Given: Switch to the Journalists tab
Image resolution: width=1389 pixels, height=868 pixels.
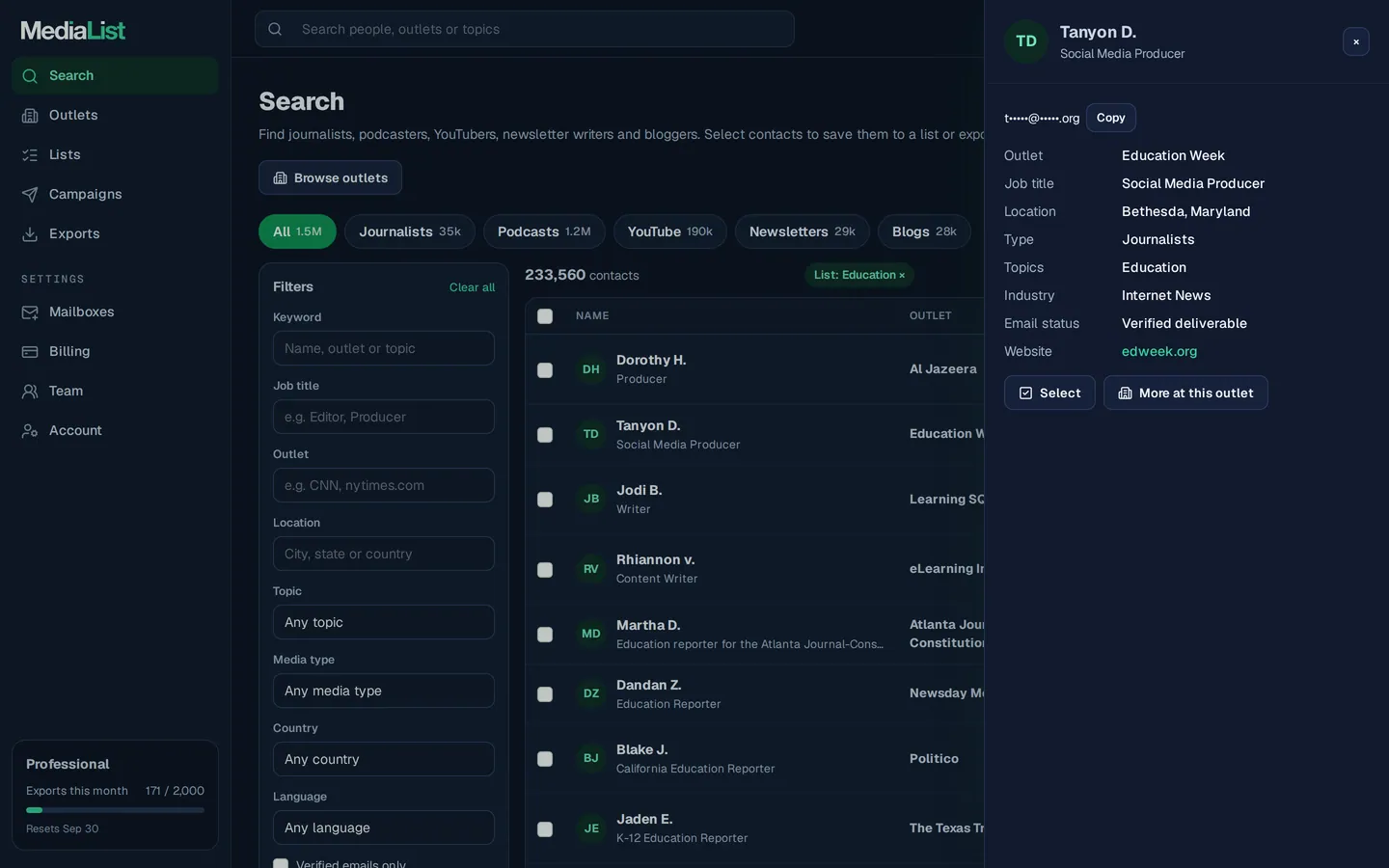Looking at the screenshot, I should 410,231.
